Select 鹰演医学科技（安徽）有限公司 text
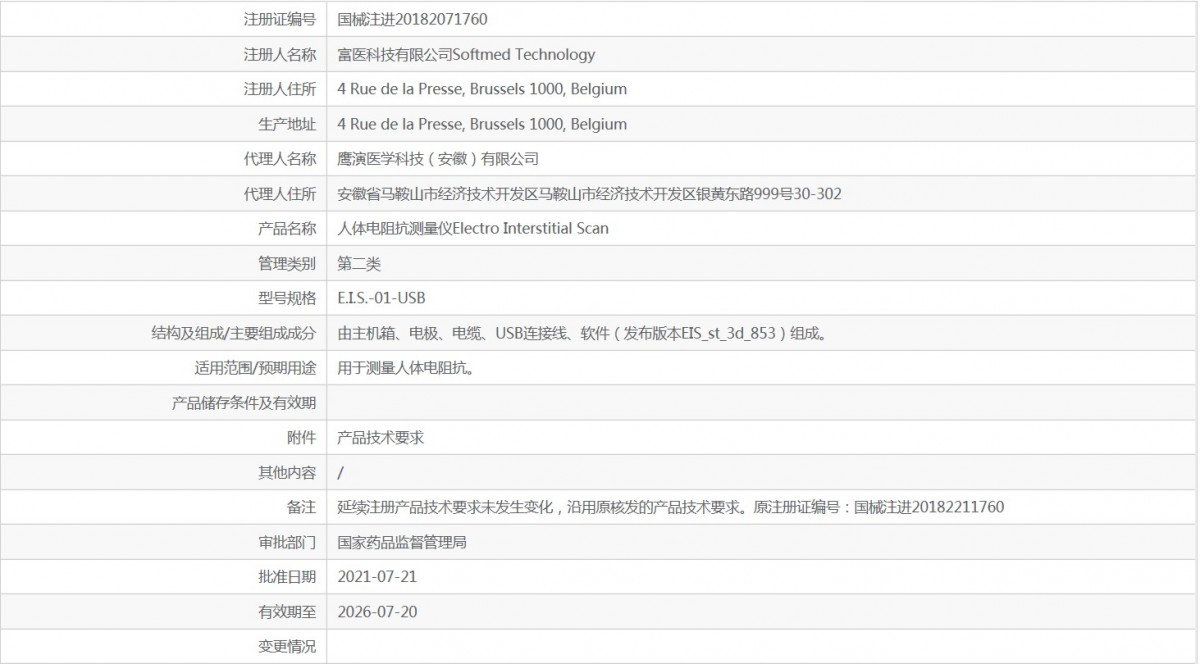 point(438,159)
